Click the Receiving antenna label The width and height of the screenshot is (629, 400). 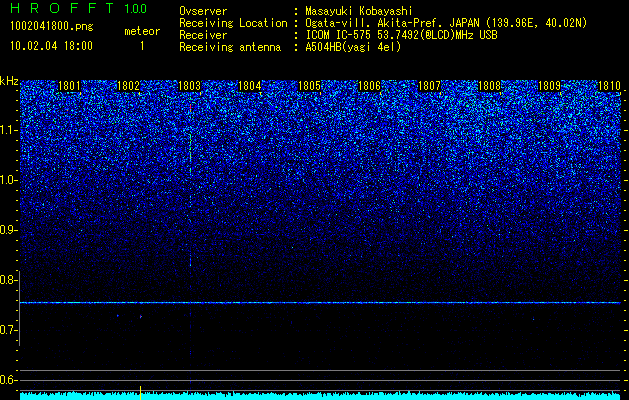click(230, 47)
